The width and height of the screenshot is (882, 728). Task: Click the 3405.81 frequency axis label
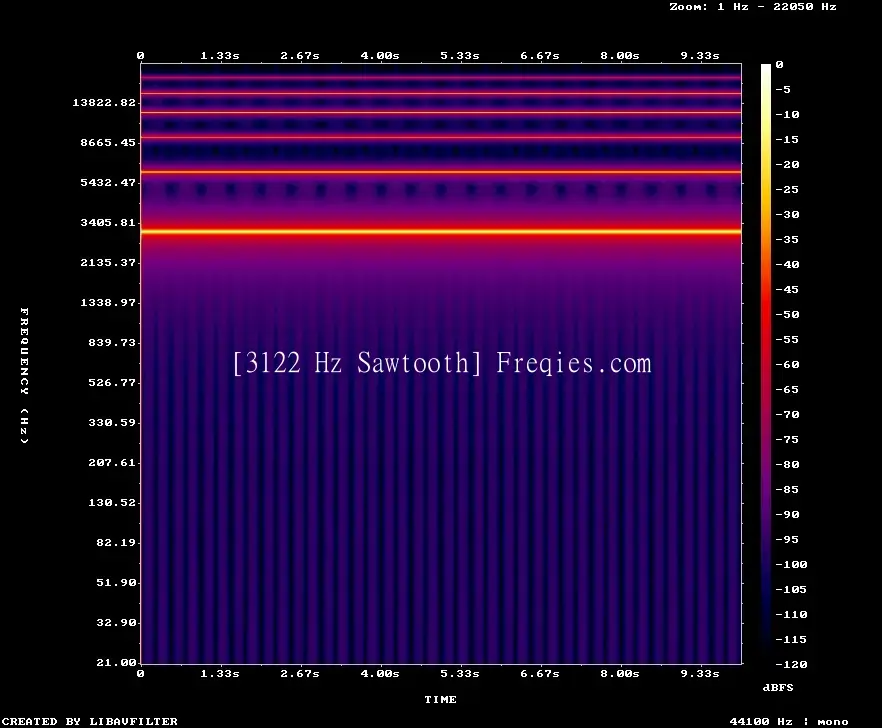[108, 222]
